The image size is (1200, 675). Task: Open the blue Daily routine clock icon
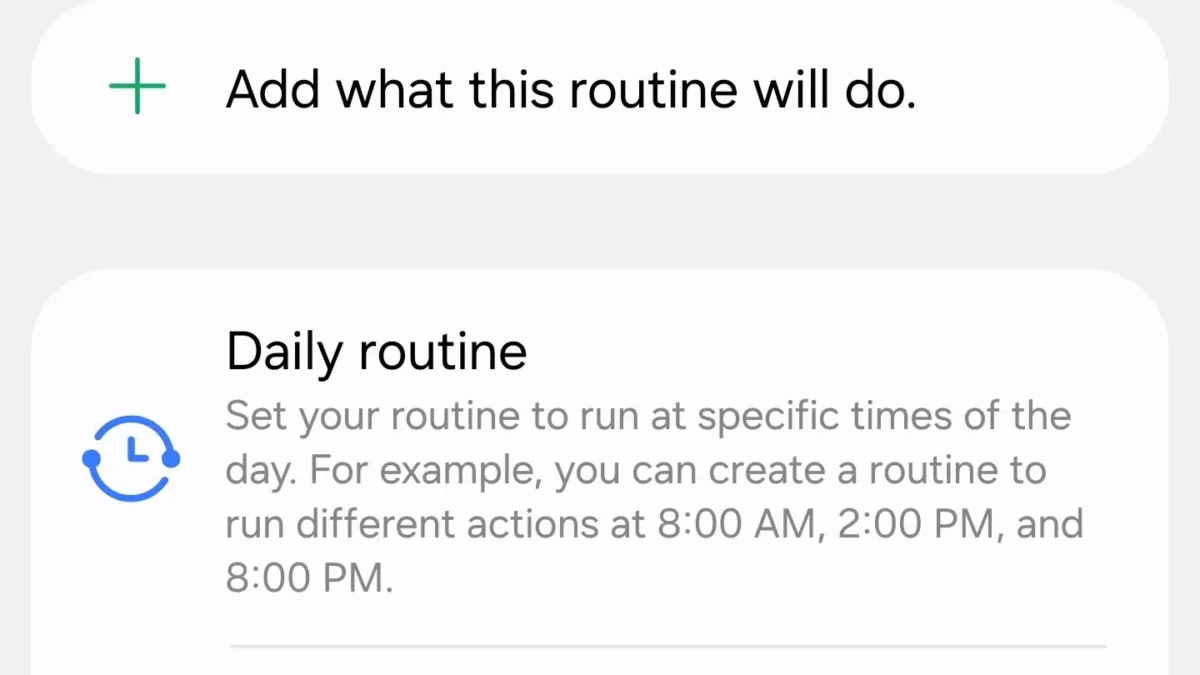(130, 457)
